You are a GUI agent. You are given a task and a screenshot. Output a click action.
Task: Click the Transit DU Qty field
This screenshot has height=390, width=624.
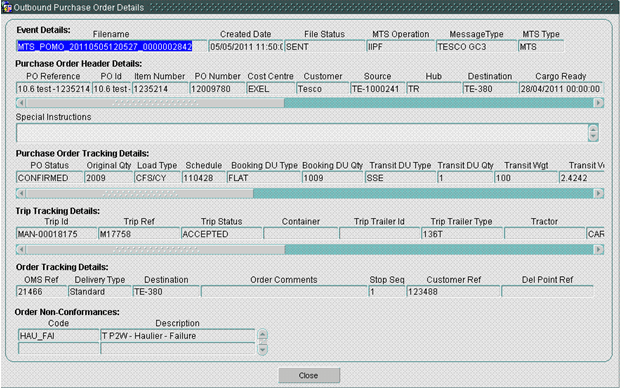[x=465, y=178]
